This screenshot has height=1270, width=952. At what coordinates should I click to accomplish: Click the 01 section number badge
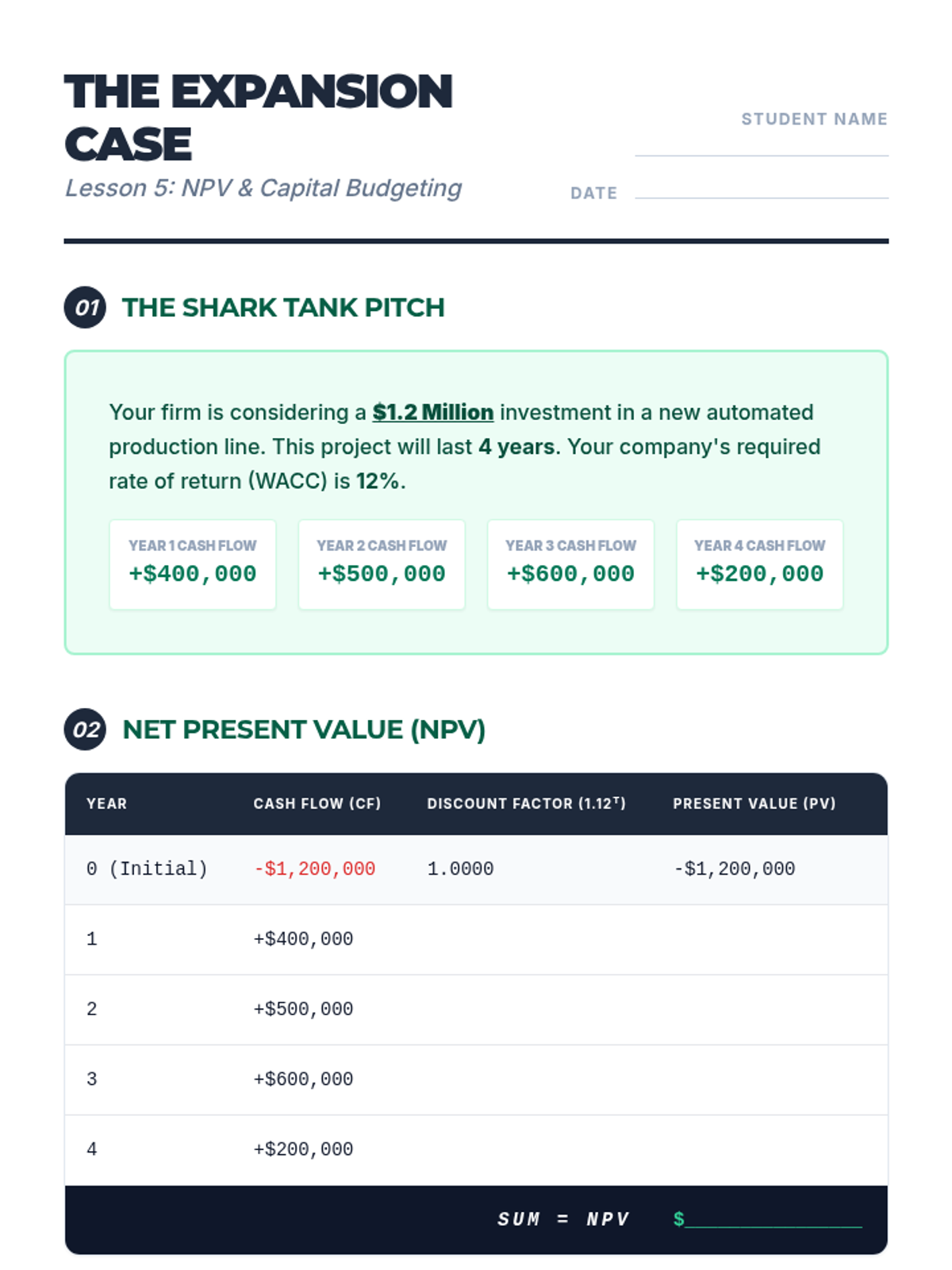coord(85,307)
